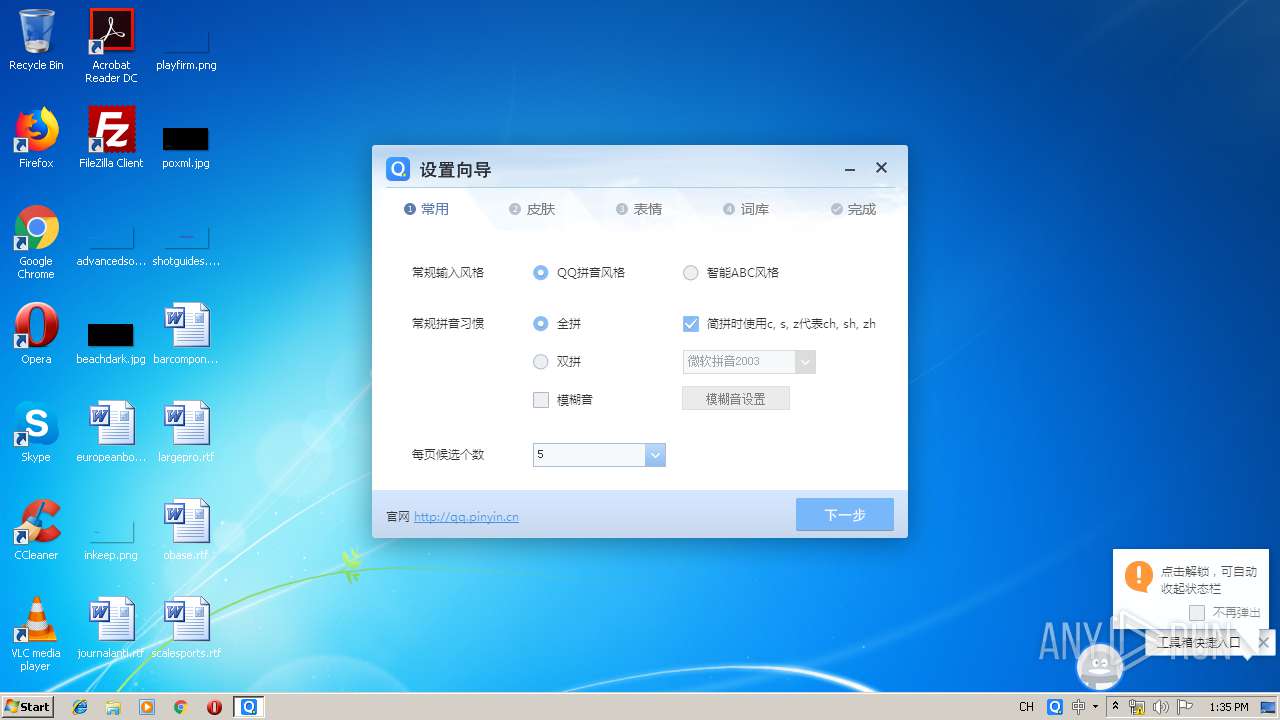Select shotguides… desktop file

pos(186,246)
